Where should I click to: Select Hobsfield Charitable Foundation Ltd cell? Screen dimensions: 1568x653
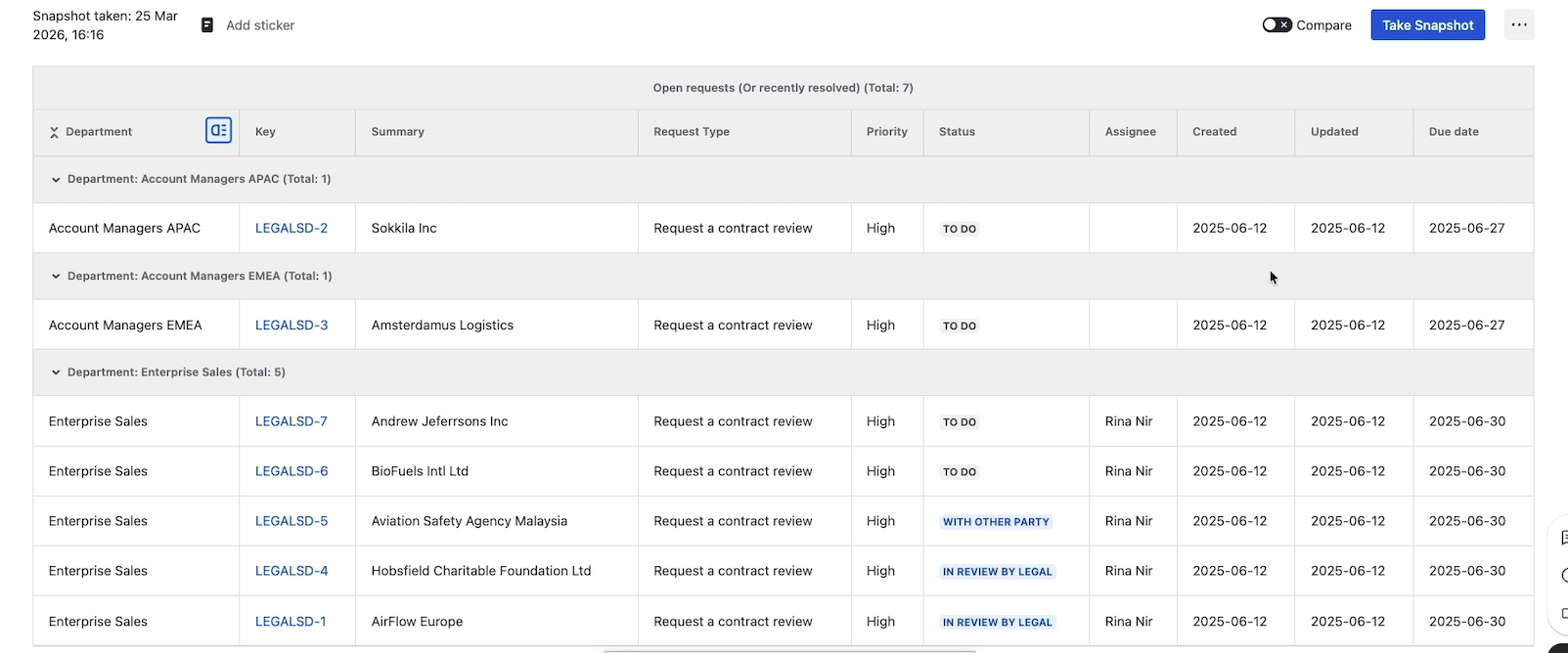point(497,571)
